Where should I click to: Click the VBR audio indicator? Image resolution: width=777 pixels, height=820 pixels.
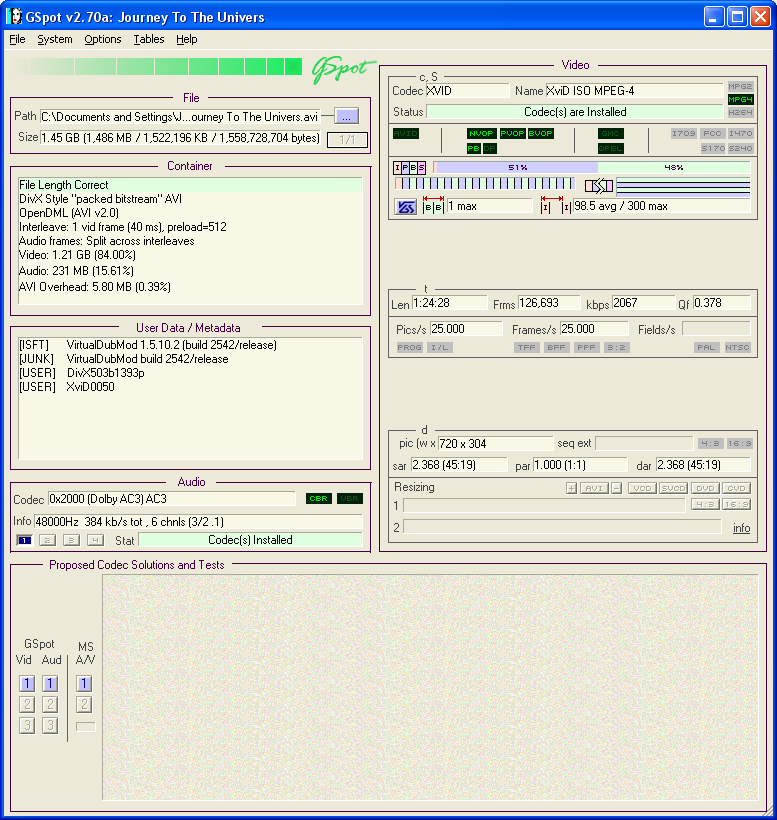(x=349, y=498)
